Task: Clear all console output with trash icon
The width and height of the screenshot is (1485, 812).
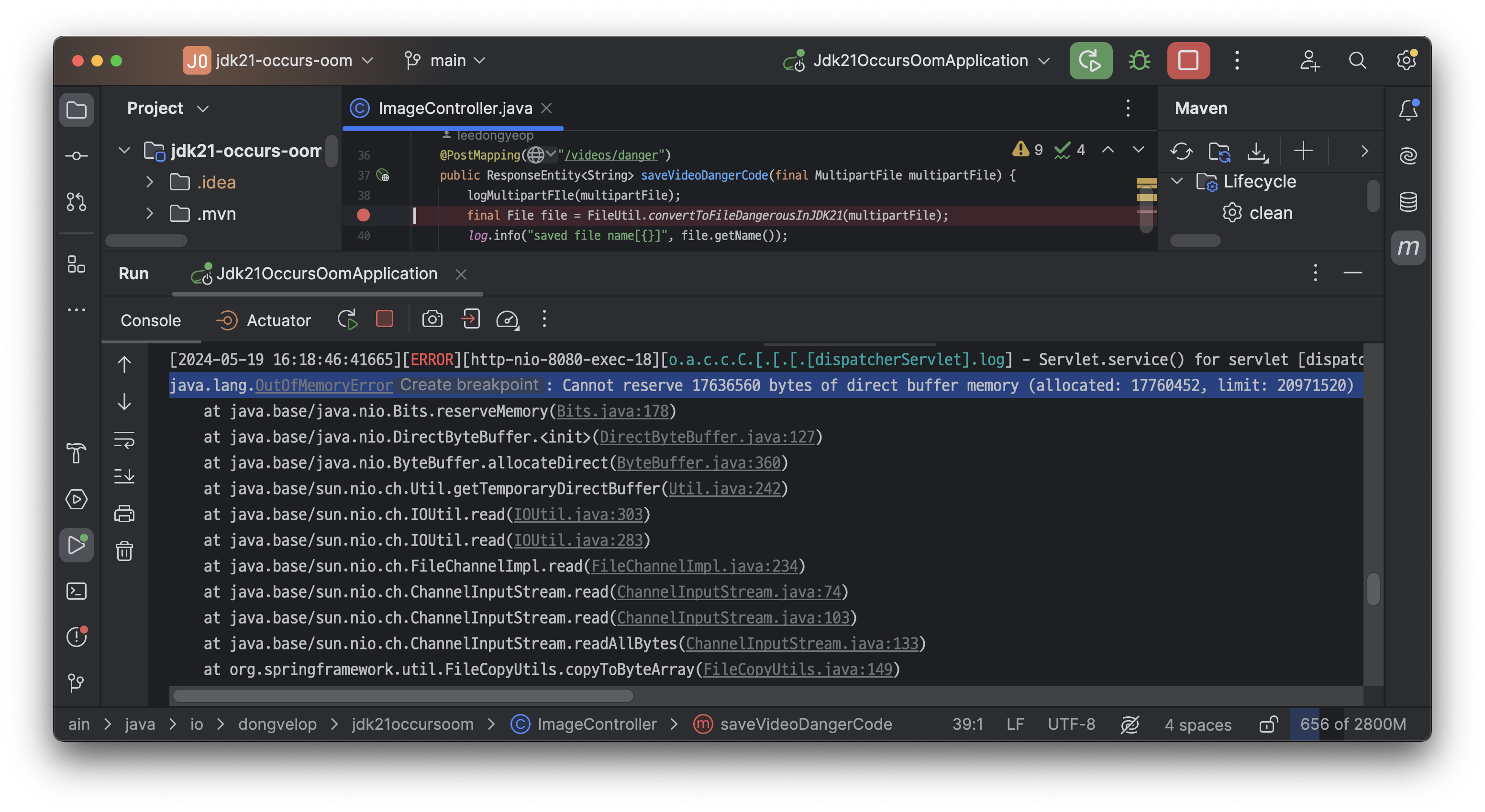Action: 124,551
